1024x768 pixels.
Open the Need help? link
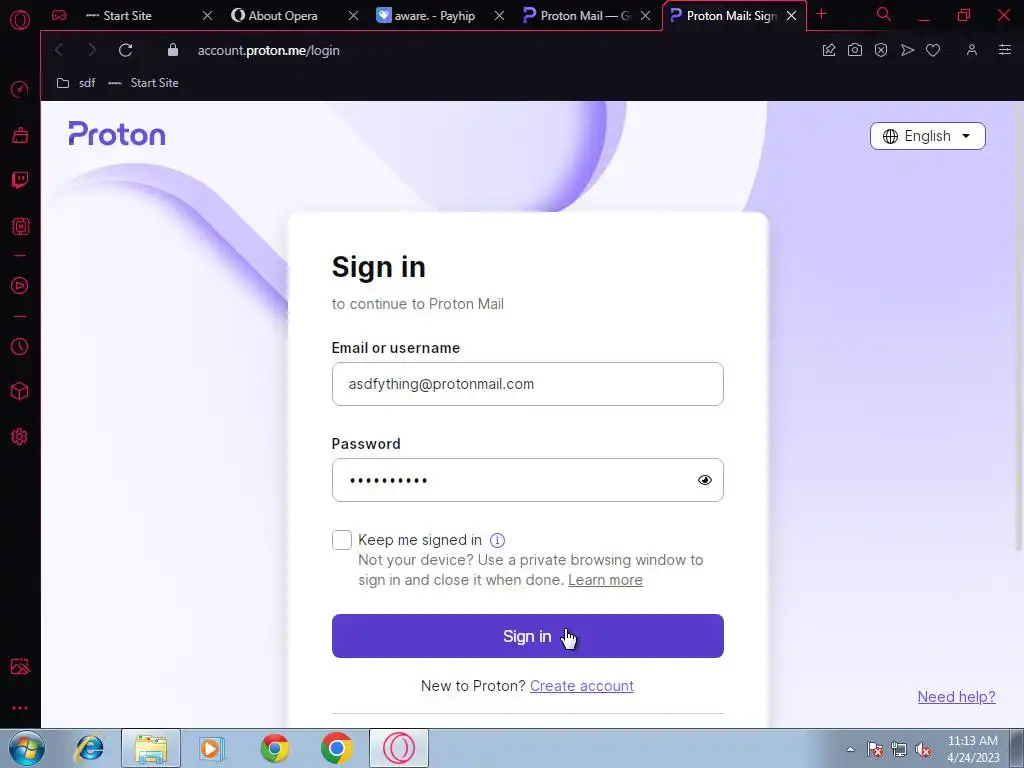[x=956, y=697]
